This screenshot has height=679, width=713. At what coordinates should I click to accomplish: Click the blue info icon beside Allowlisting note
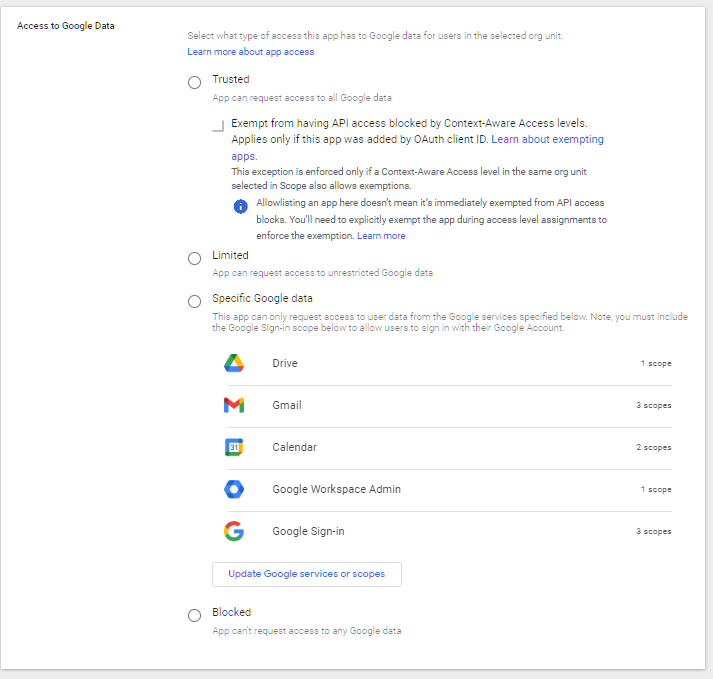point(241,206)
